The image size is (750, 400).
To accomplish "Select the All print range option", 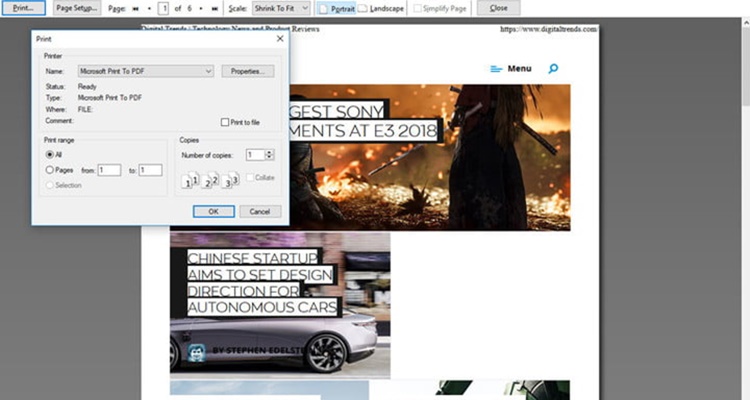I will tap(50, 155).
